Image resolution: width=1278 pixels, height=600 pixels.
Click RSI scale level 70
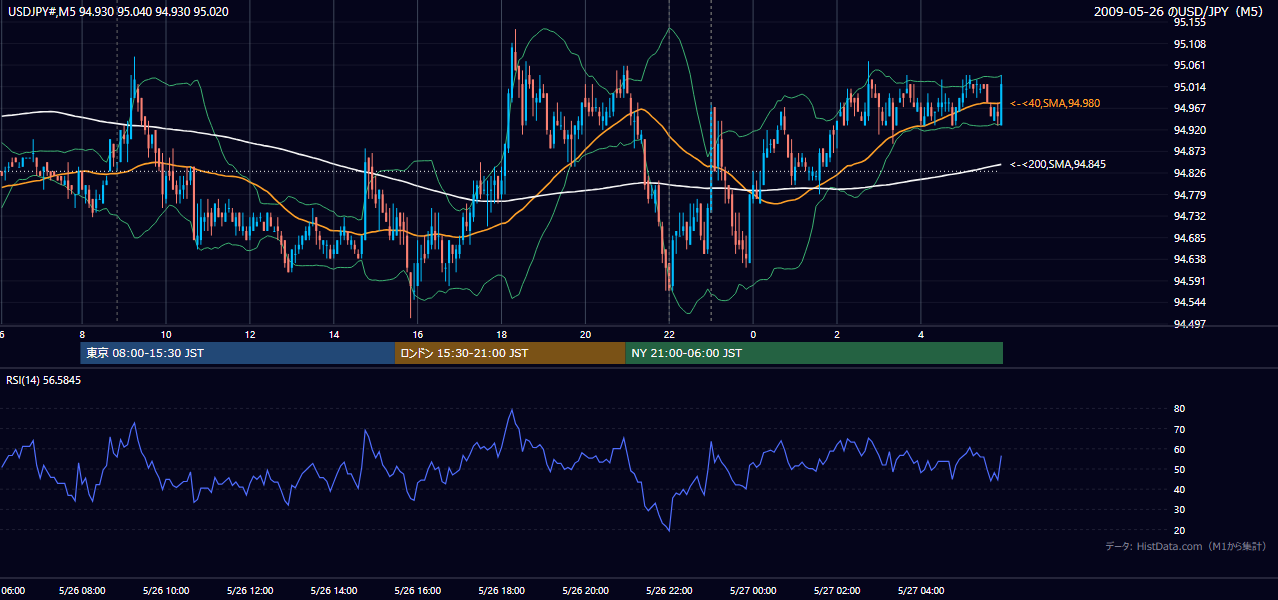click(x=1179, y=429)
